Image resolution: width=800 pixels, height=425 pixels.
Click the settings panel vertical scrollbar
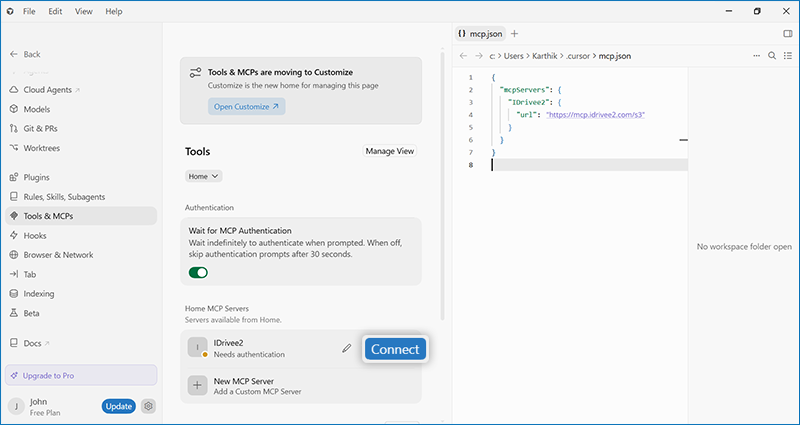click(x=442, y=184)
